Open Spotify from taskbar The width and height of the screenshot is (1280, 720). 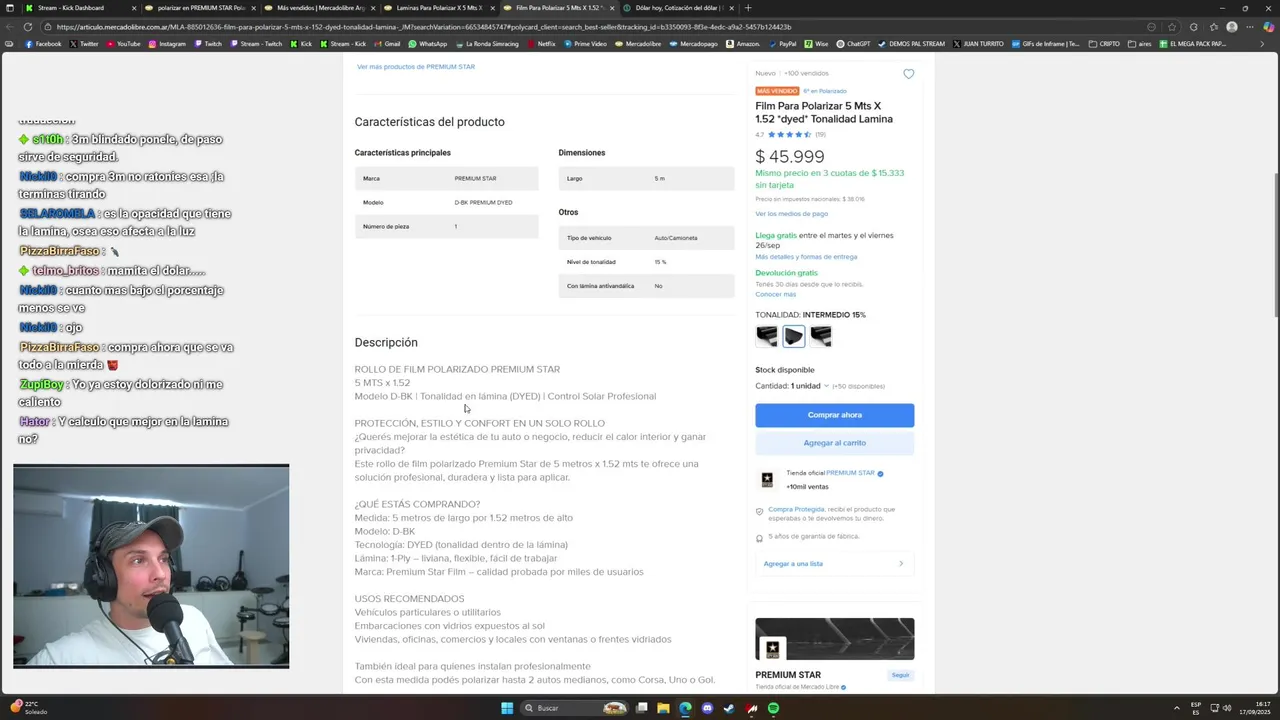[x=773, y=708]
